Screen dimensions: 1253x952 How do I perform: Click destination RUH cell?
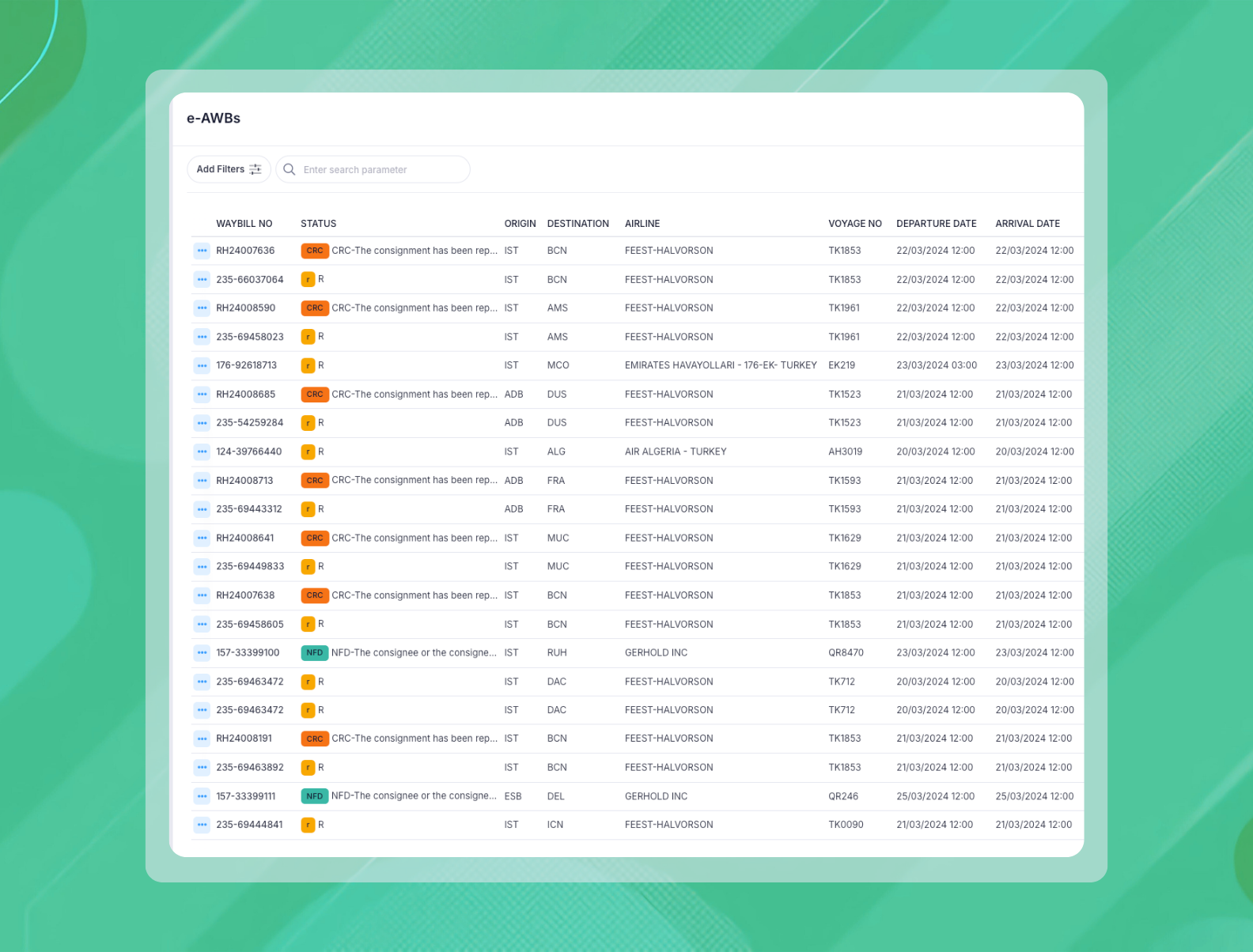(557, 653)
